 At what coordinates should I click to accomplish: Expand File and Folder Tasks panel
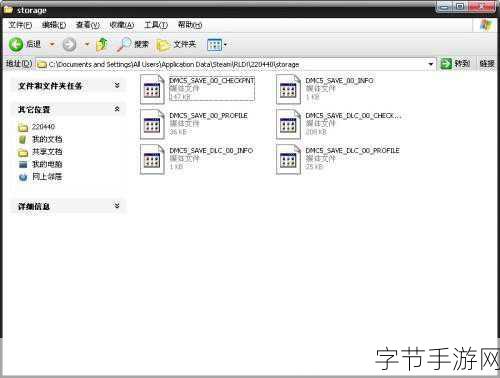[117, 85]
